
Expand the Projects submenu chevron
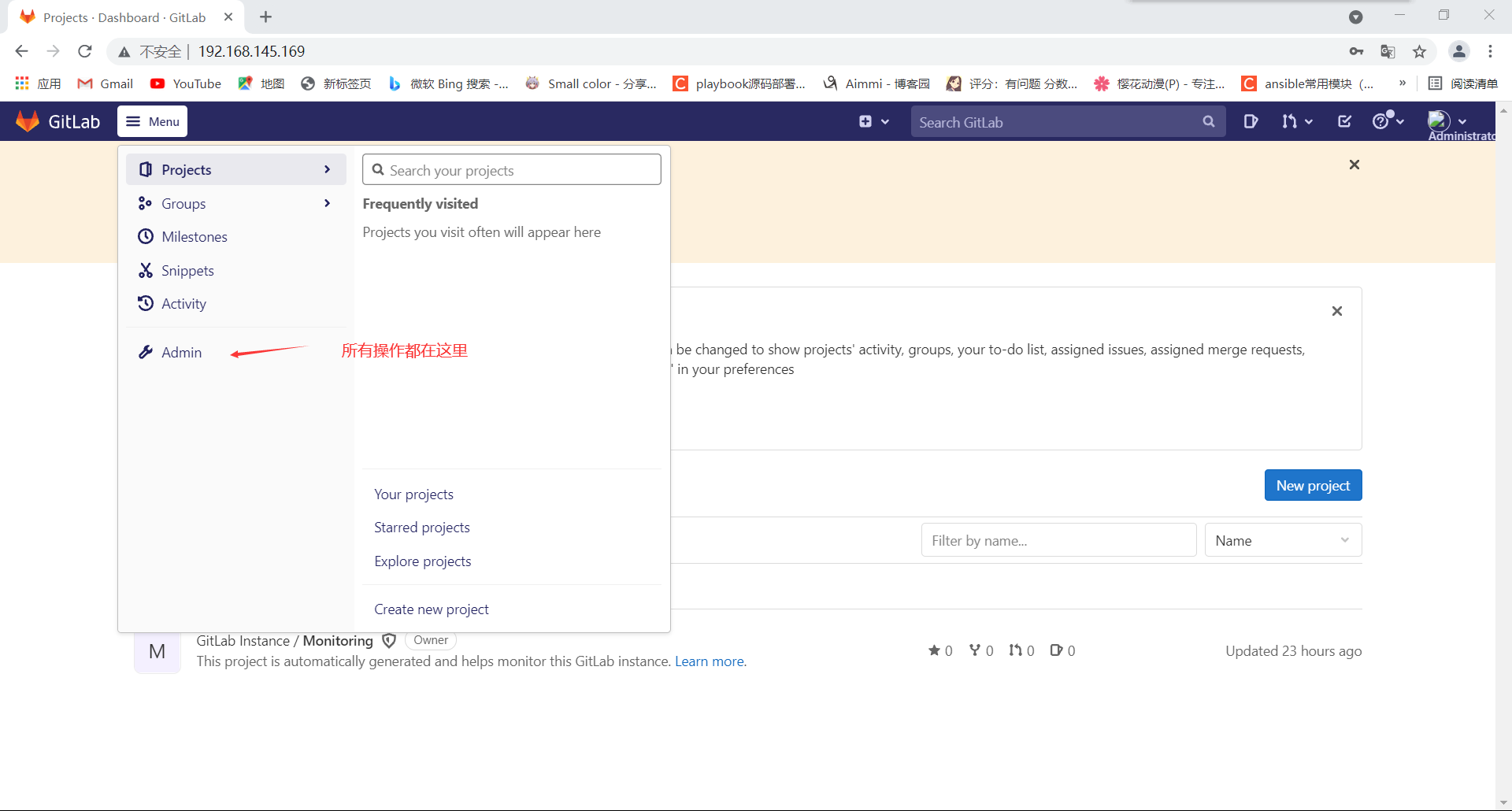pyautogui.click(x=327, y=169)
